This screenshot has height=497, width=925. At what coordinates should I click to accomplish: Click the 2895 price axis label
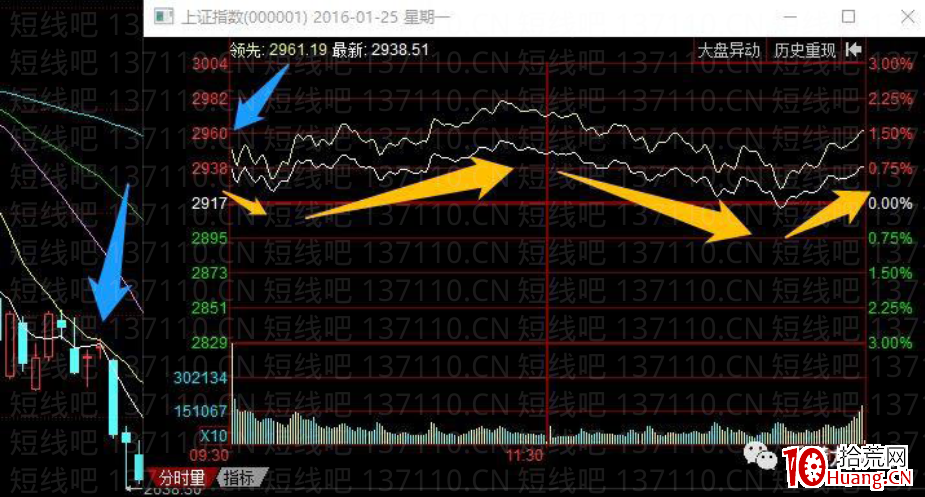tap(210, 238)
